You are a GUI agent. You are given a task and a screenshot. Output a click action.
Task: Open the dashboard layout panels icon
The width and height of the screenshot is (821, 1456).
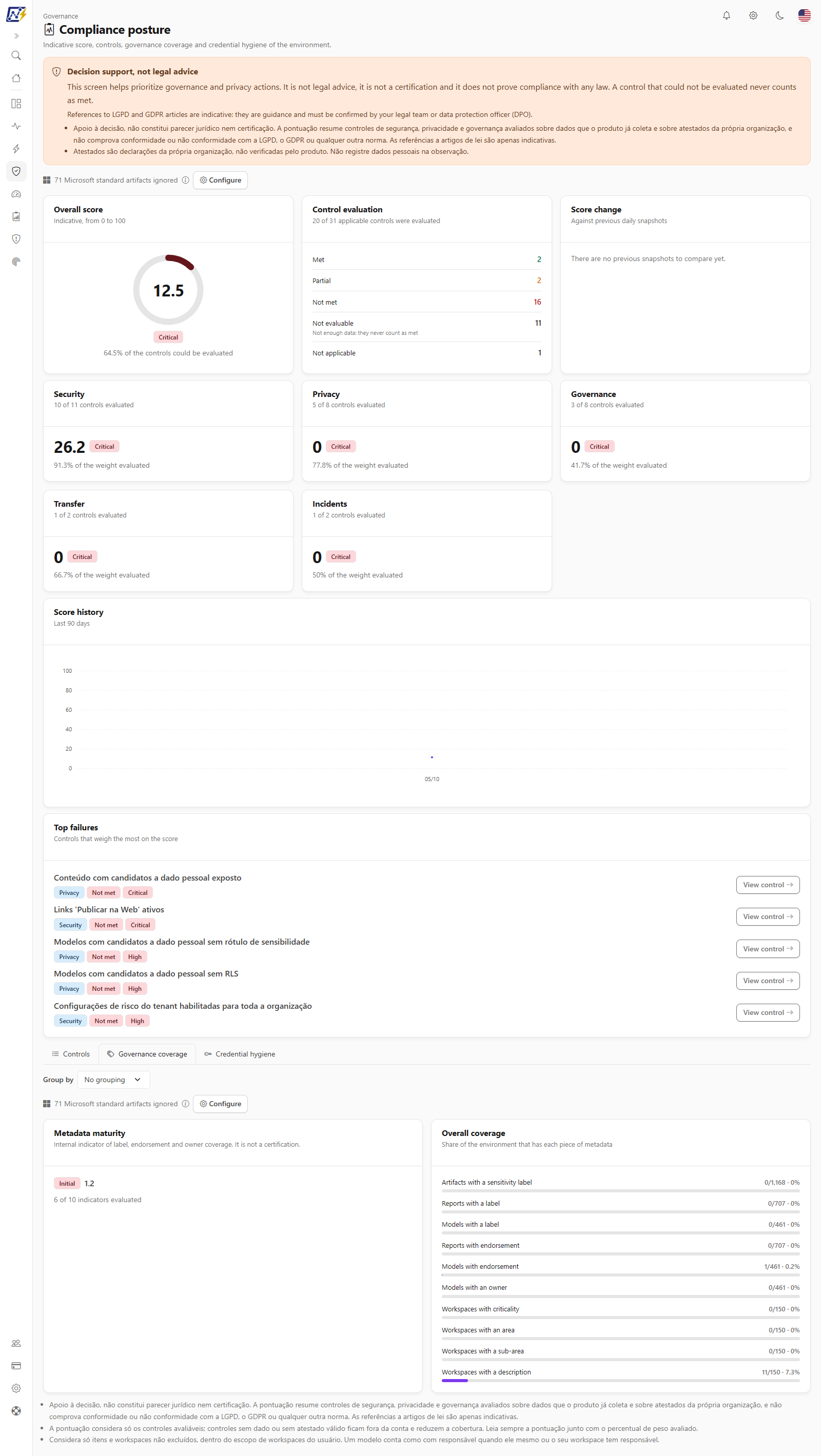click(16, 104)
